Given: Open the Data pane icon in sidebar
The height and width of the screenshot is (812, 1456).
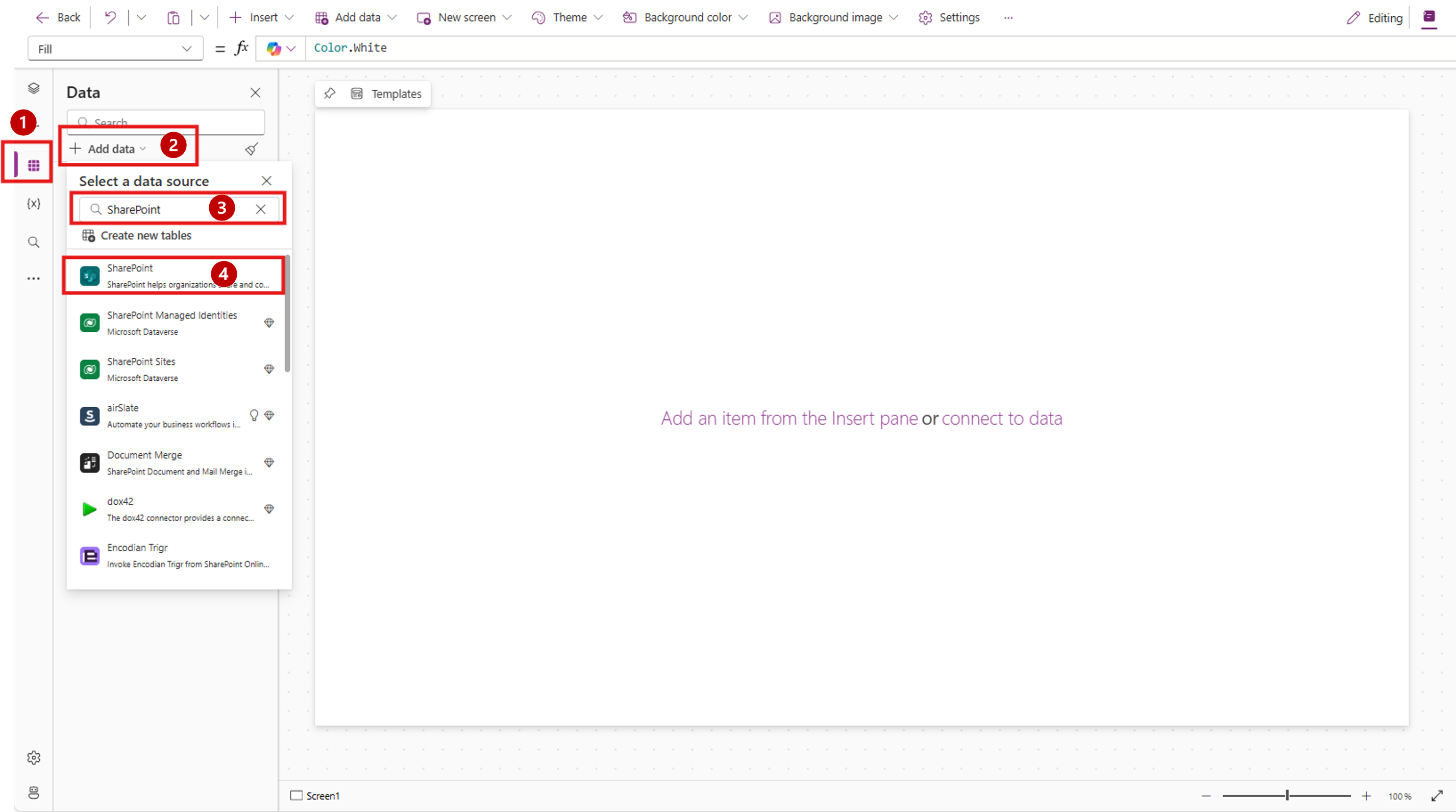Looking at the screenshot, I should coord(33,165).
